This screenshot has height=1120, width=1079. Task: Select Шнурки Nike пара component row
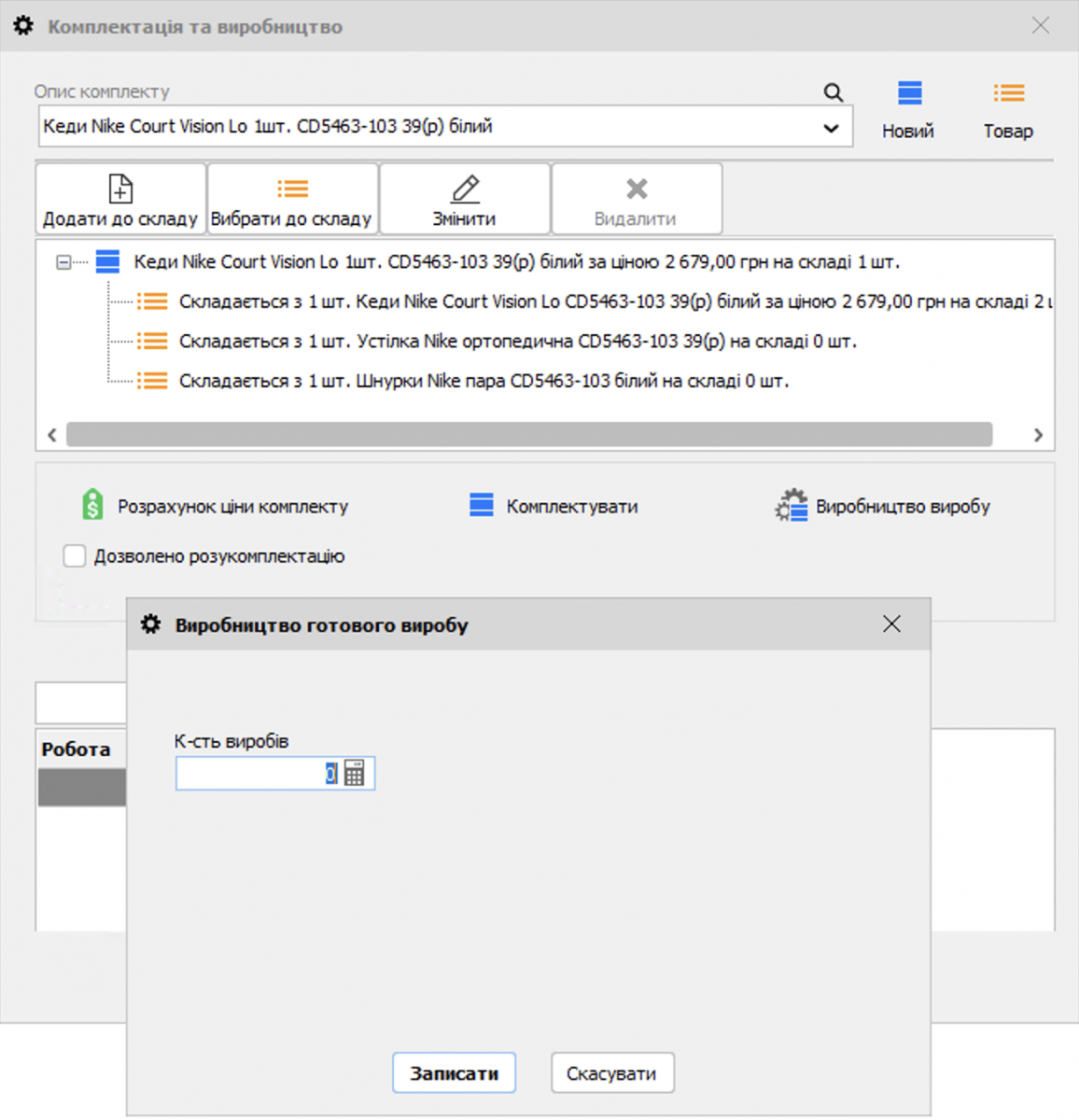pos(483,381)
